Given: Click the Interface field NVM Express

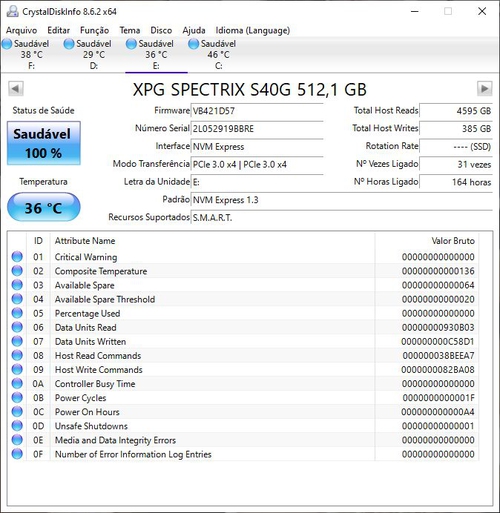Looking at the screenshot, I should [x=257, y=146].
